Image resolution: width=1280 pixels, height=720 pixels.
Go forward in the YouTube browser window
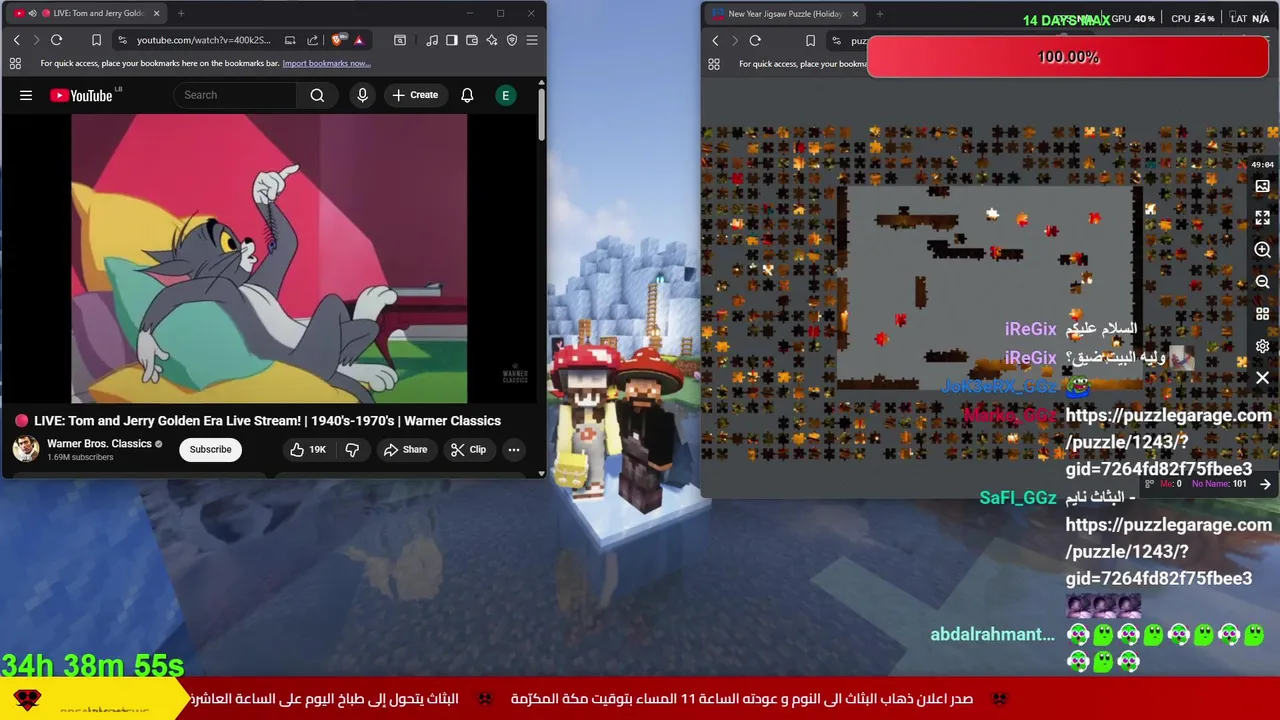[36, 40]
